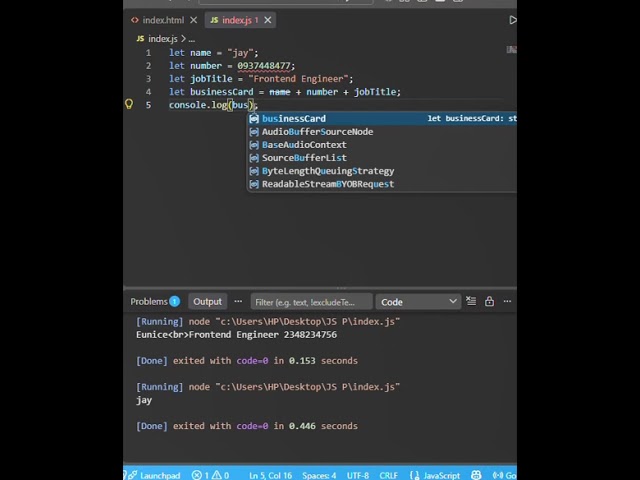Open Launchpad in the status bar
640x480 pixels.
(155, 475)
